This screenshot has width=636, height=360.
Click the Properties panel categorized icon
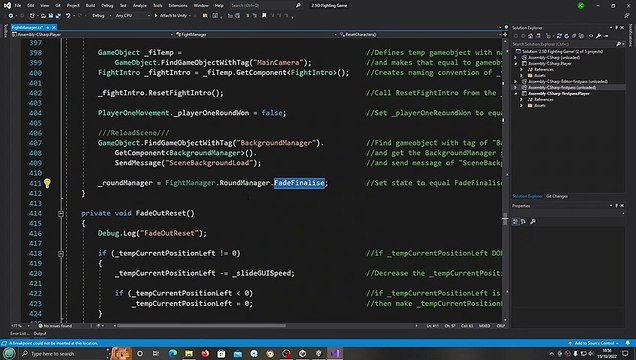[516, 221]
